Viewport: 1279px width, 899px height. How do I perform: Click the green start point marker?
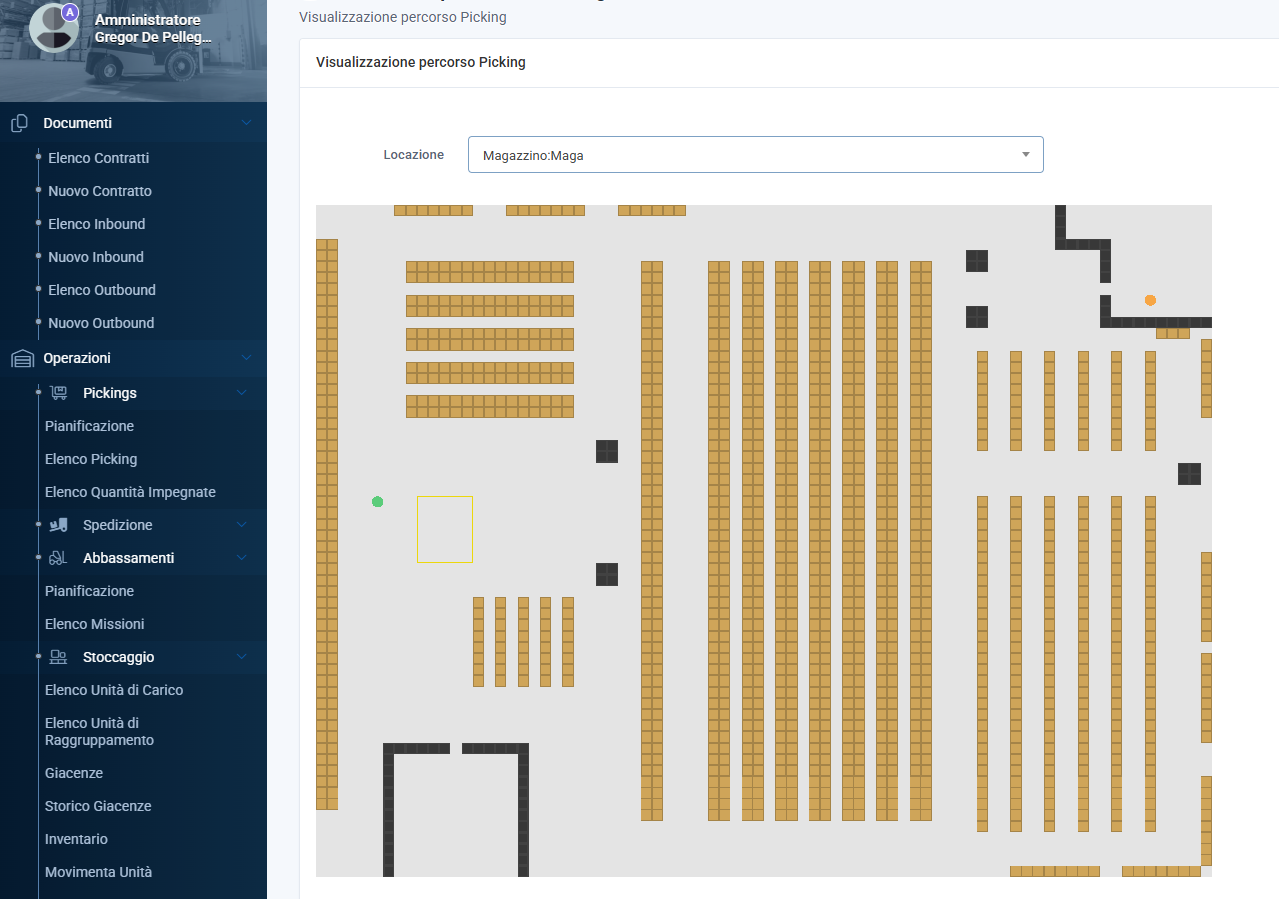point(377,502)
